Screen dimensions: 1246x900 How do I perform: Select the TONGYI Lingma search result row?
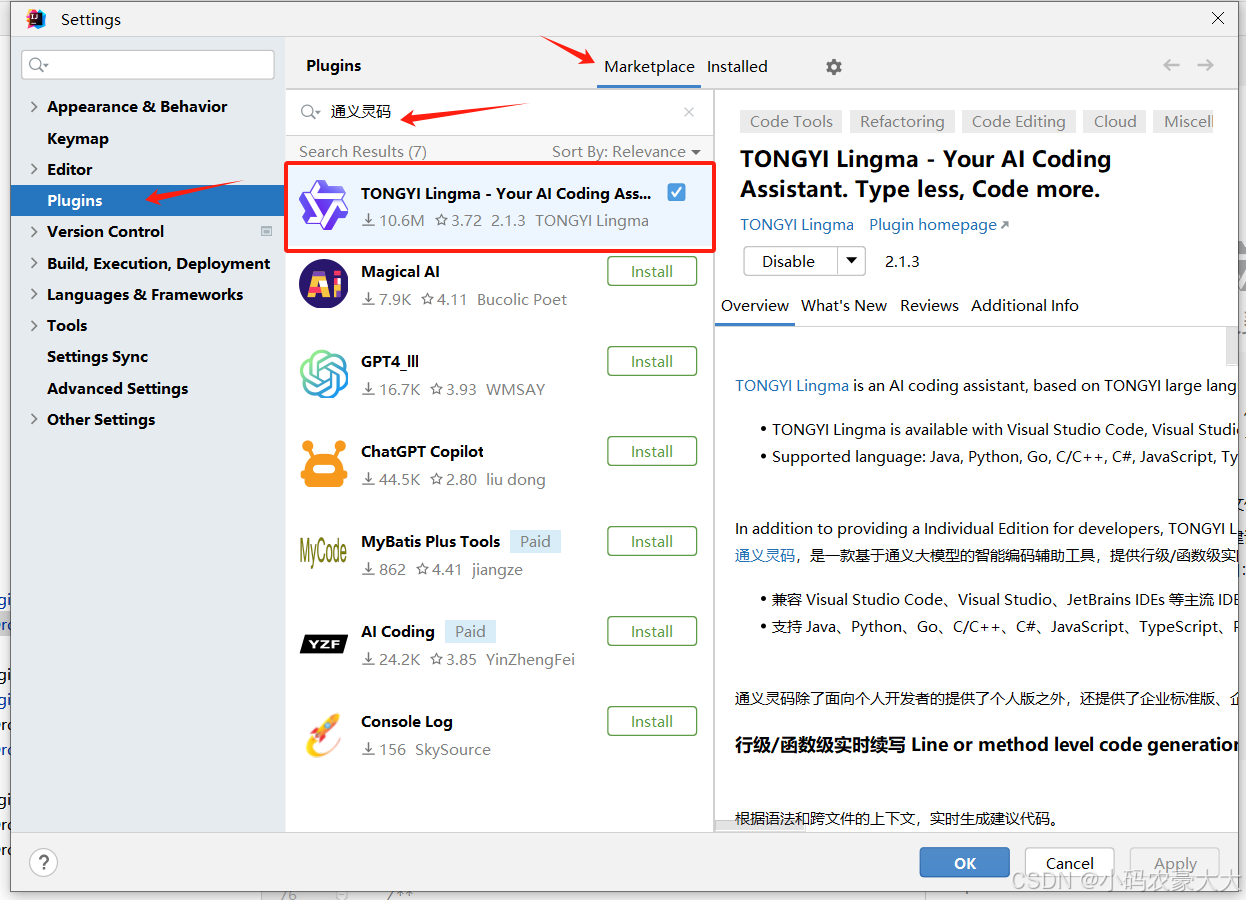500,207
